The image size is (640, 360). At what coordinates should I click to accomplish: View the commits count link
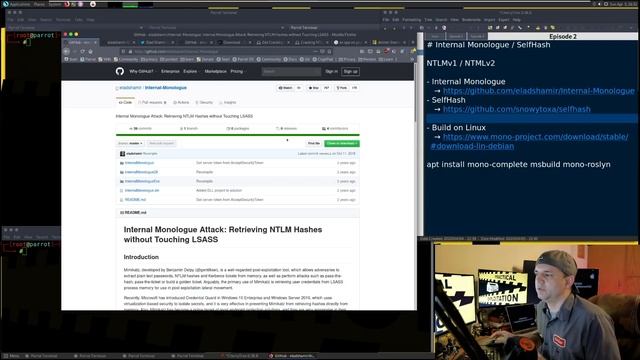(140, 129)
